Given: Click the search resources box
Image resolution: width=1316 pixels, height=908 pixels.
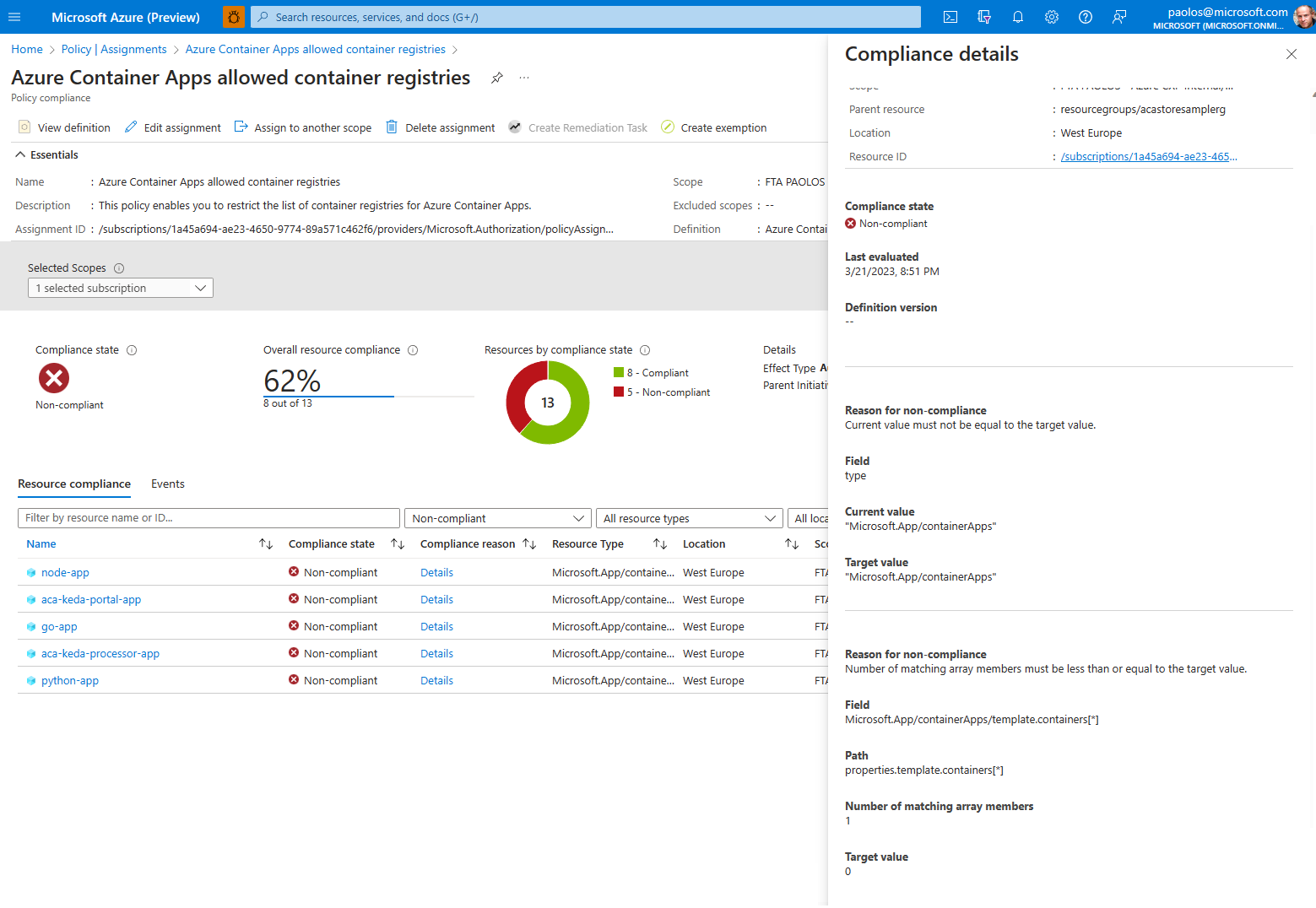Looking at the screenshot, I should click(x=586, y=17).
